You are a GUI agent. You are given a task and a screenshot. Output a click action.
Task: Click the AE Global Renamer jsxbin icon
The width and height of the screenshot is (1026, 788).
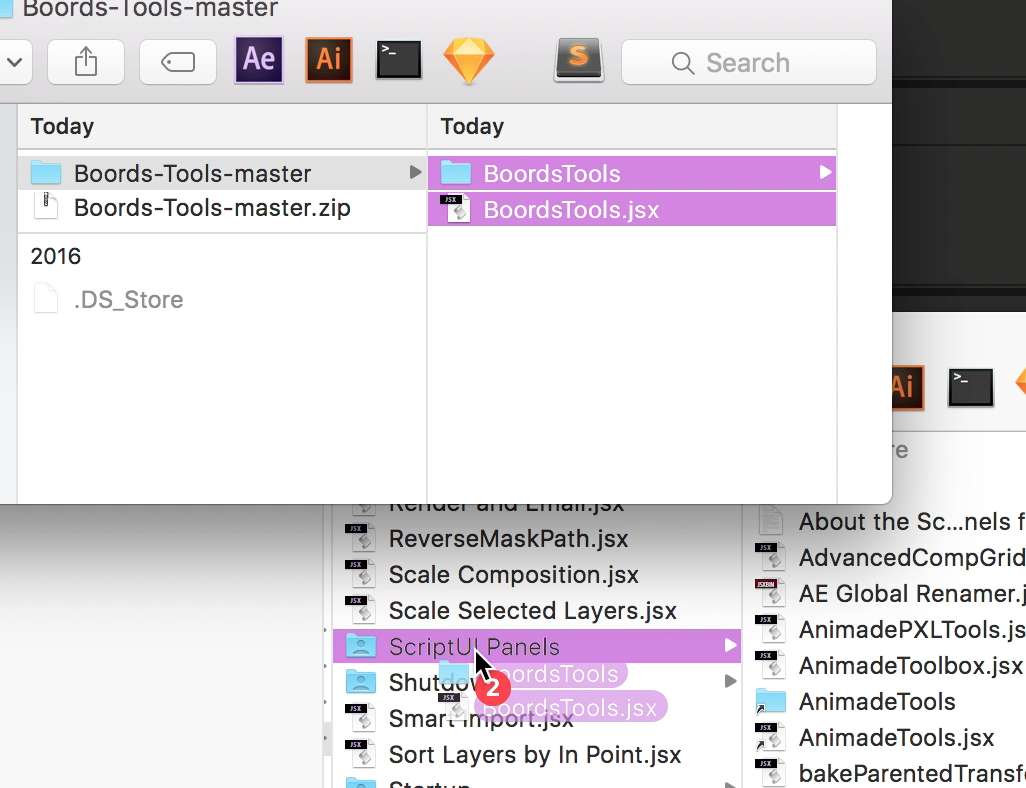pyautogui.click(x=770, y=592)
